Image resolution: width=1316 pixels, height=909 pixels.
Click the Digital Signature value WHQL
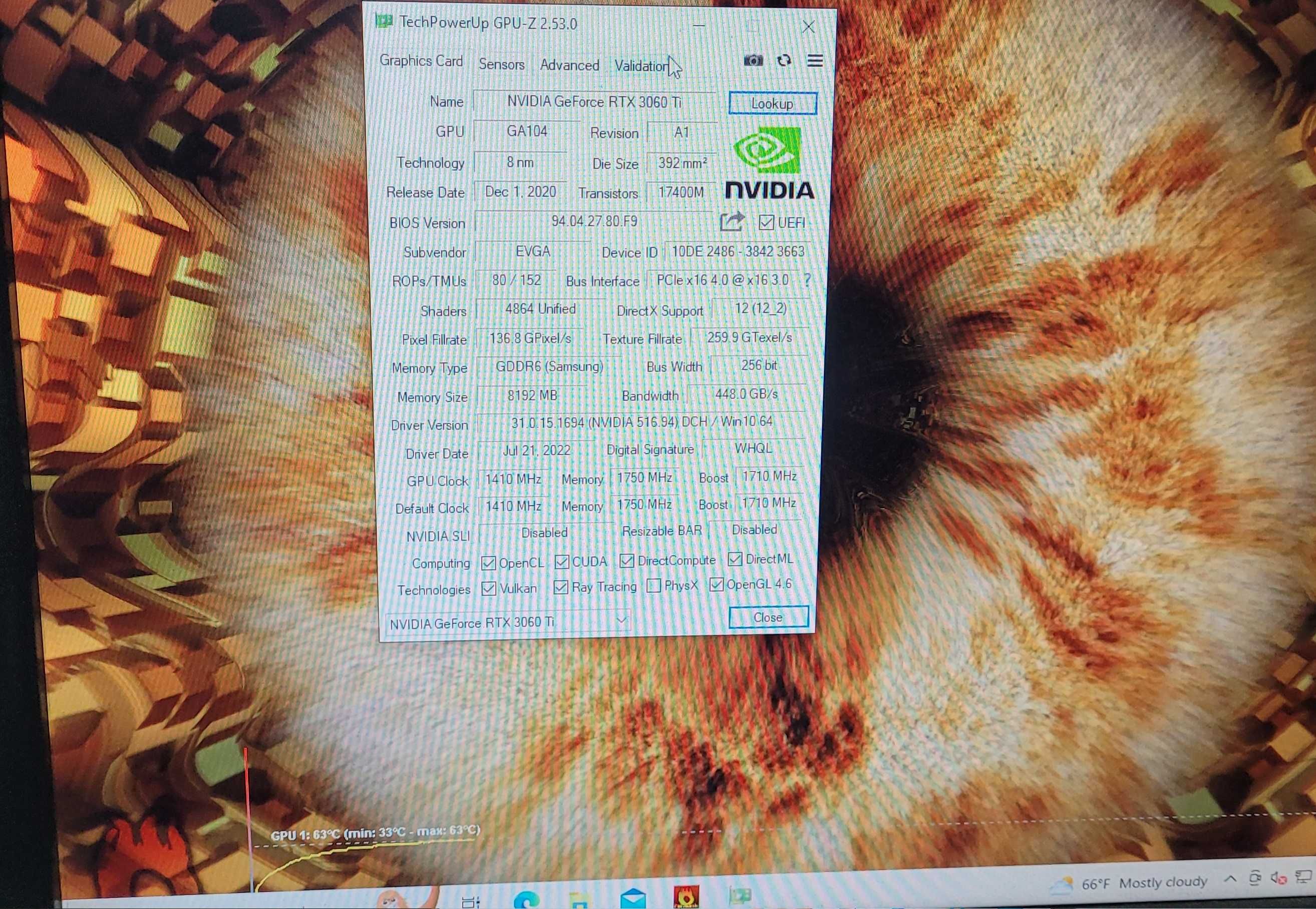tap(753, 448)
